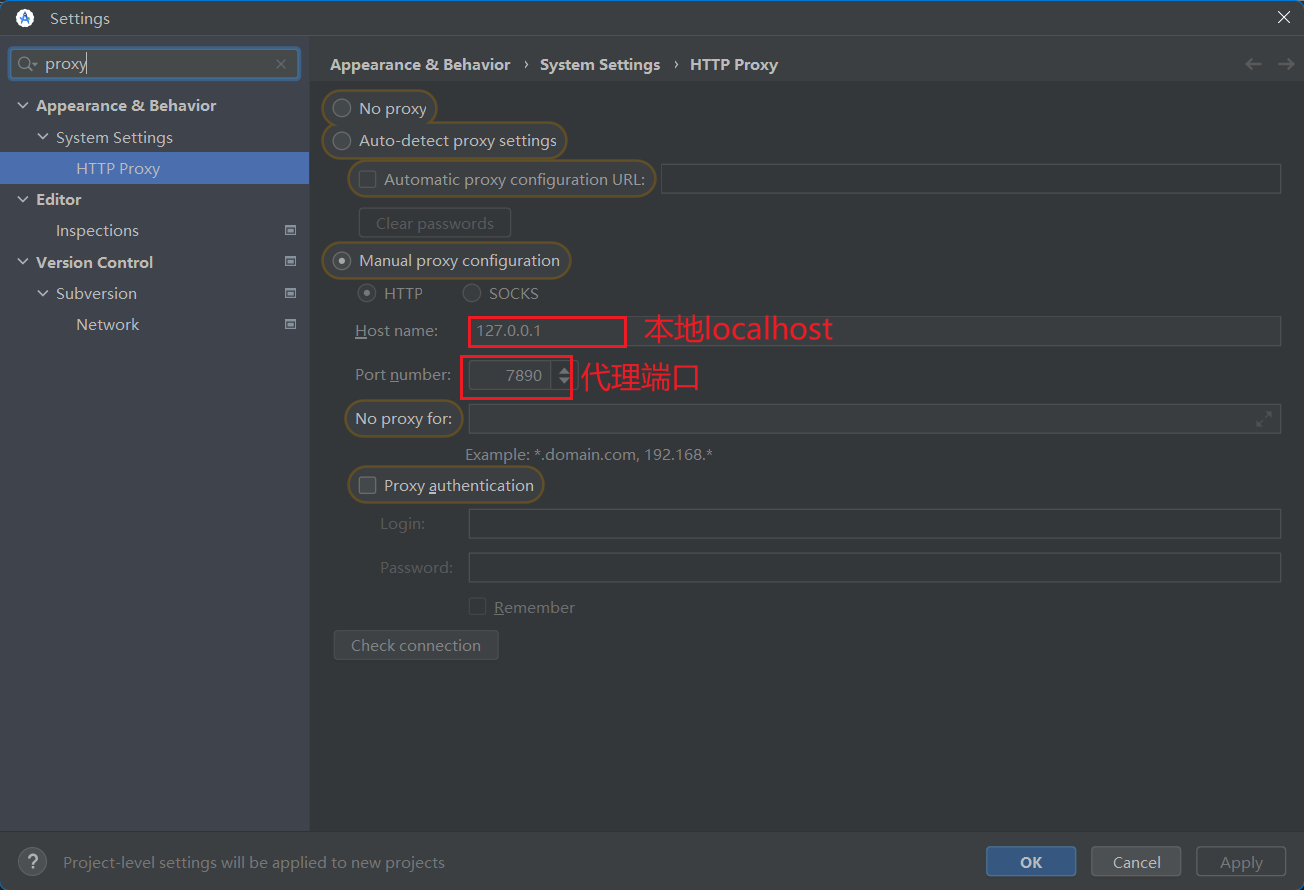Click project-level icon beside Network
1304x890 pixels.
[x=290, y=324]
